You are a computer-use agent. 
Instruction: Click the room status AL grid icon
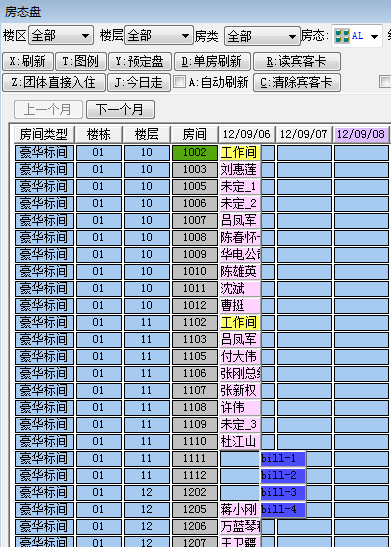click(x=342, y=36)
